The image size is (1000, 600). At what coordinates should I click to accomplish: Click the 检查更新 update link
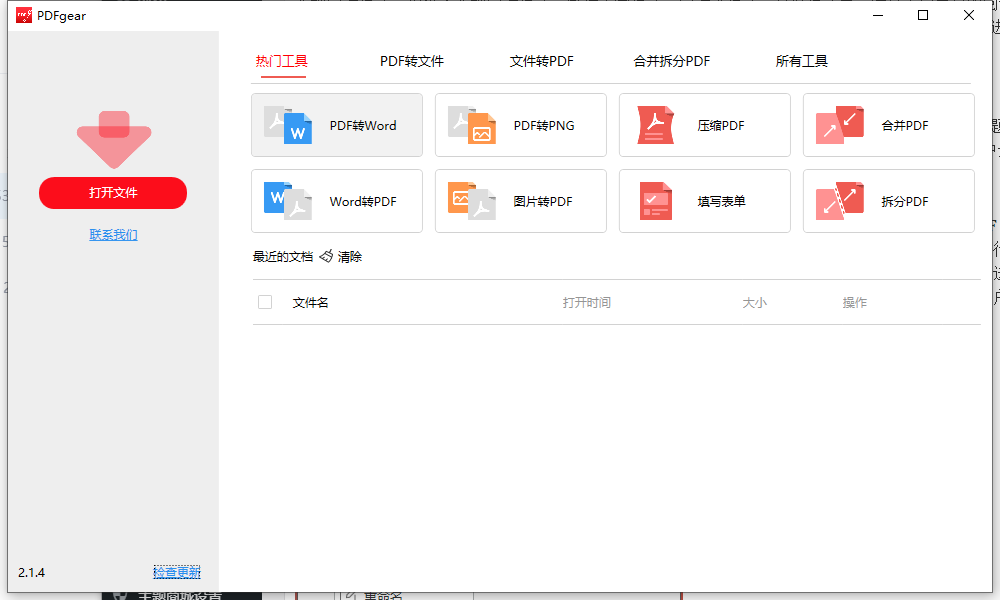coord(176,573)
